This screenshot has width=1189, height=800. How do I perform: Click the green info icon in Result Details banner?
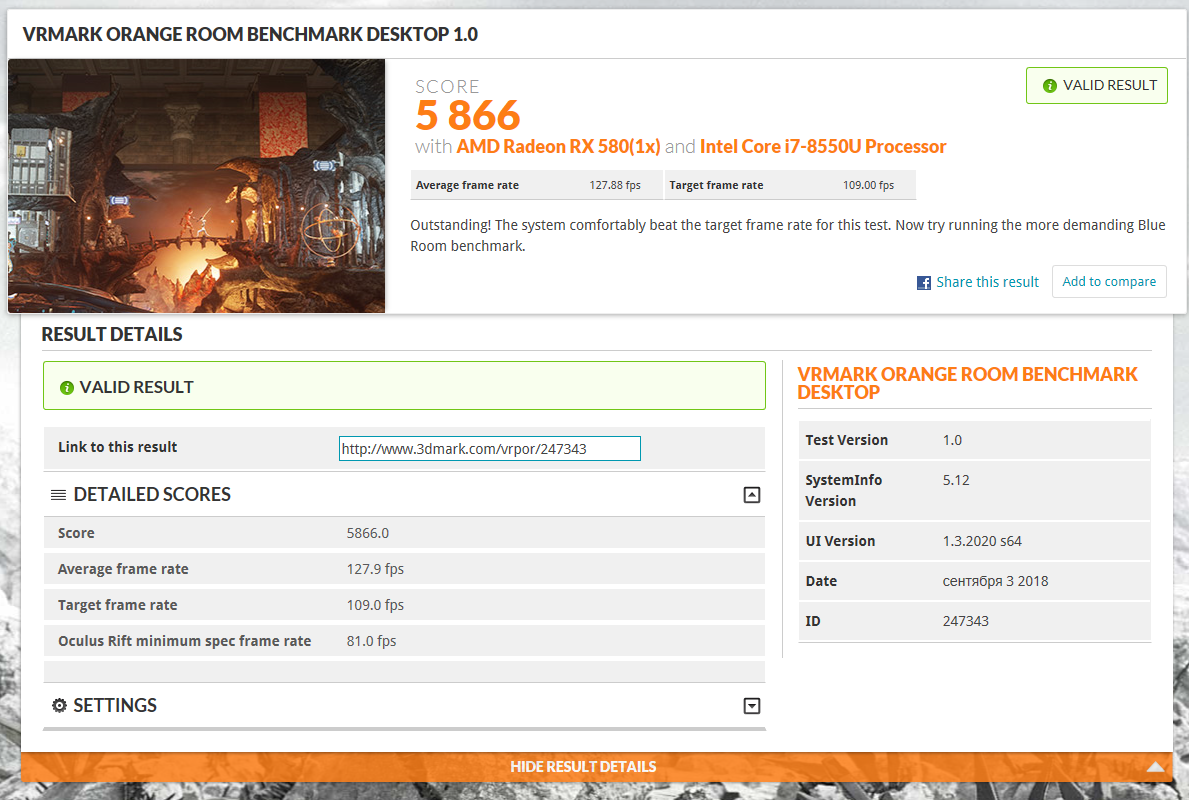67,387
